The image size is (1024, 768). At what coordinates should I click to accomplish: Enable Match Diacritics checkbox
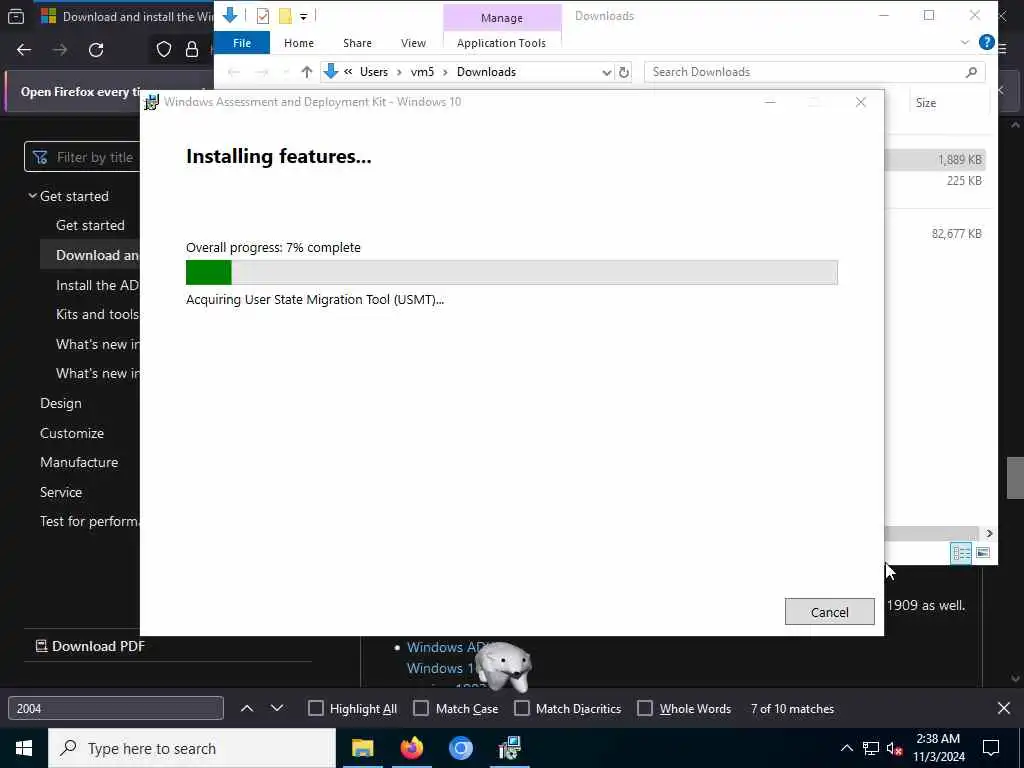(522, 709)
